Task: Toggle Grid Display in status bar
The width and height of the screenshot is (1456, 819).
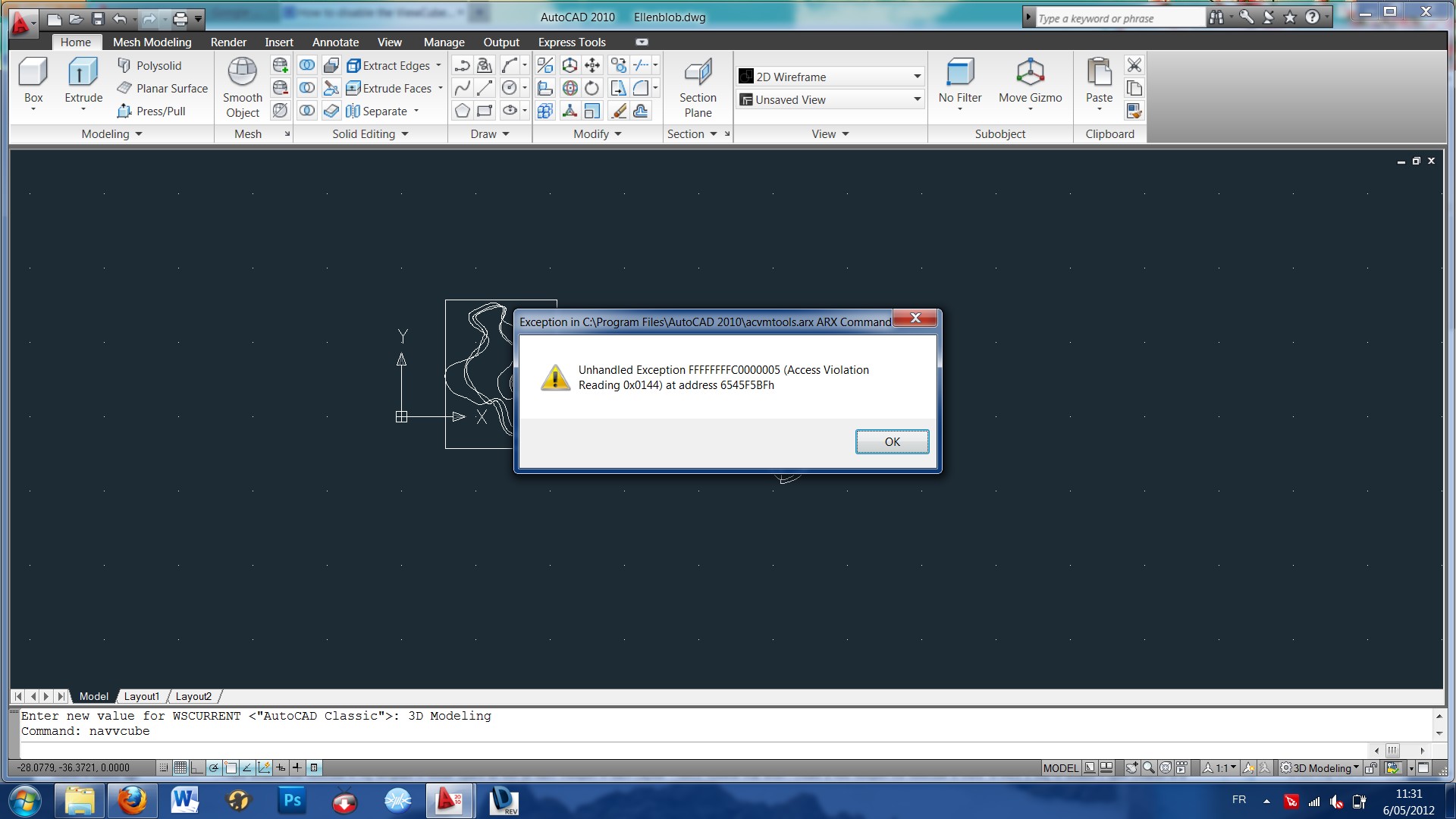Action: 180,767
